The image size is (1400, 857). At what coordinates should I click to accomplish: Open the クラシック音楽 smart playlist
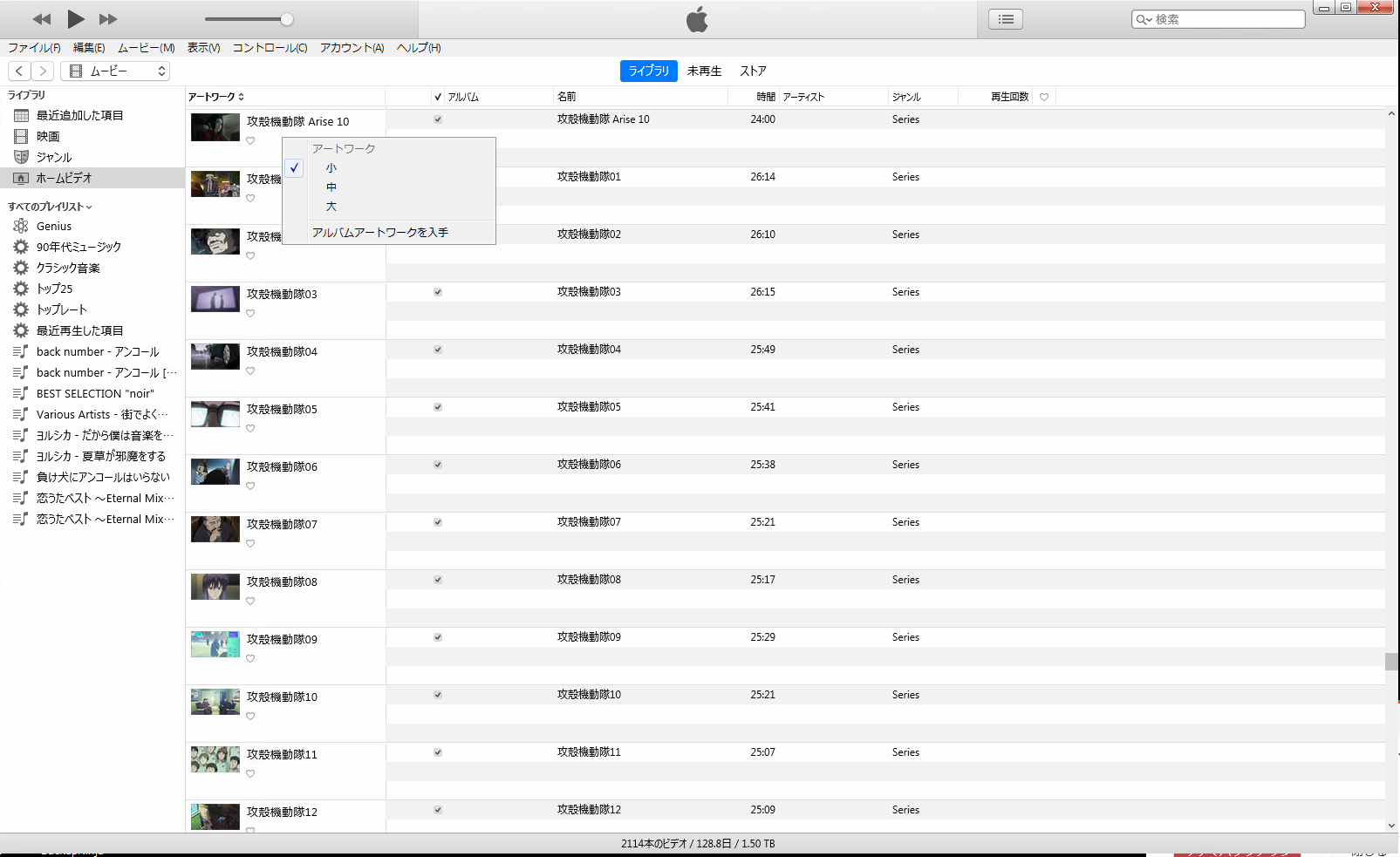[x=68, y=268]
